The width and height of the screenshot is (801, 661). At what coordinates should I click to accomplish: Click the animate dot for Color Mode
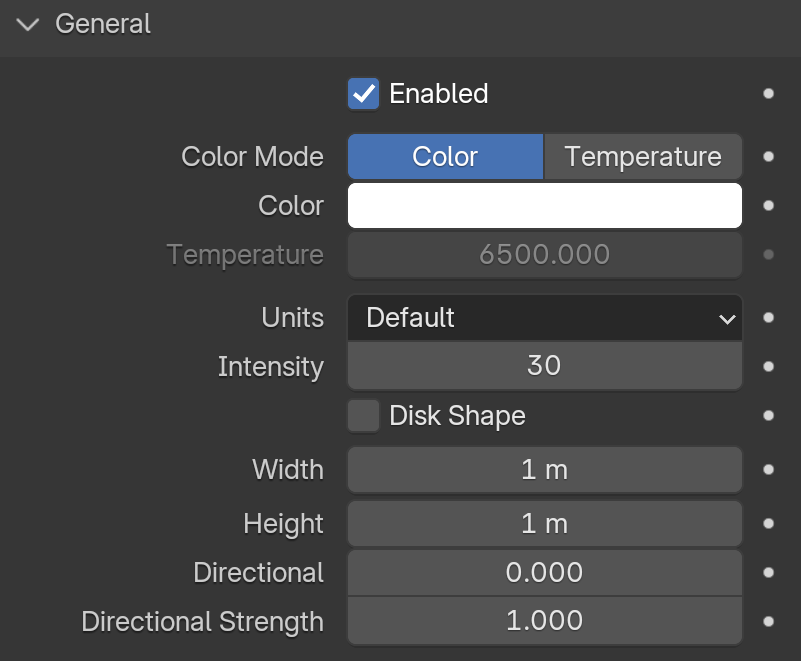[768, 157]
